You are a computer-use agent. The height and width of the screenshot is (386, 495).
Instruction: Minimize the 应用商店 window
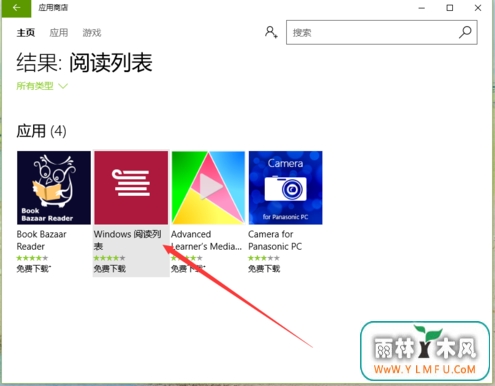pyautogui.click(x=422, y=8)
